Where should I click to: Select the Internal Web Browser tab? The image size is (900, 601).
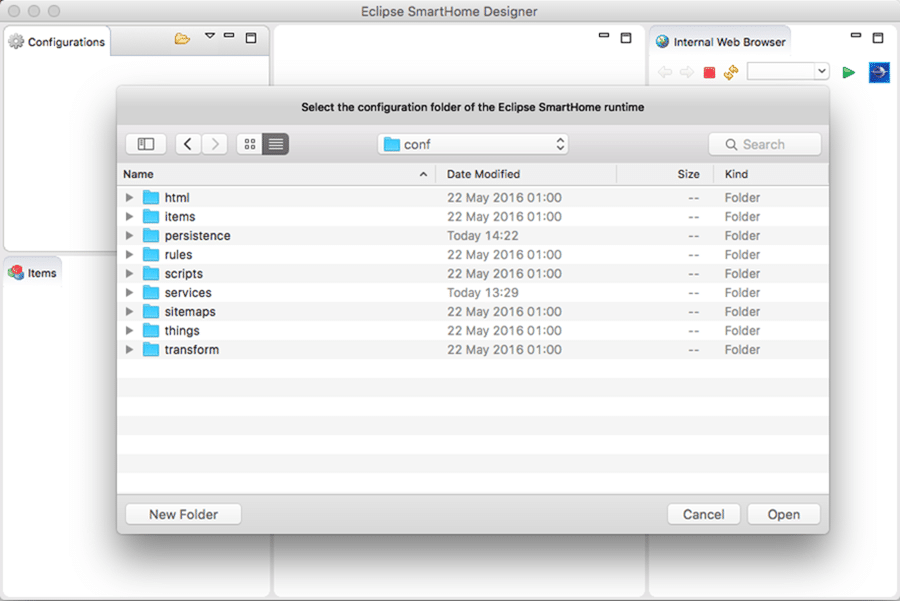point(721,42)
